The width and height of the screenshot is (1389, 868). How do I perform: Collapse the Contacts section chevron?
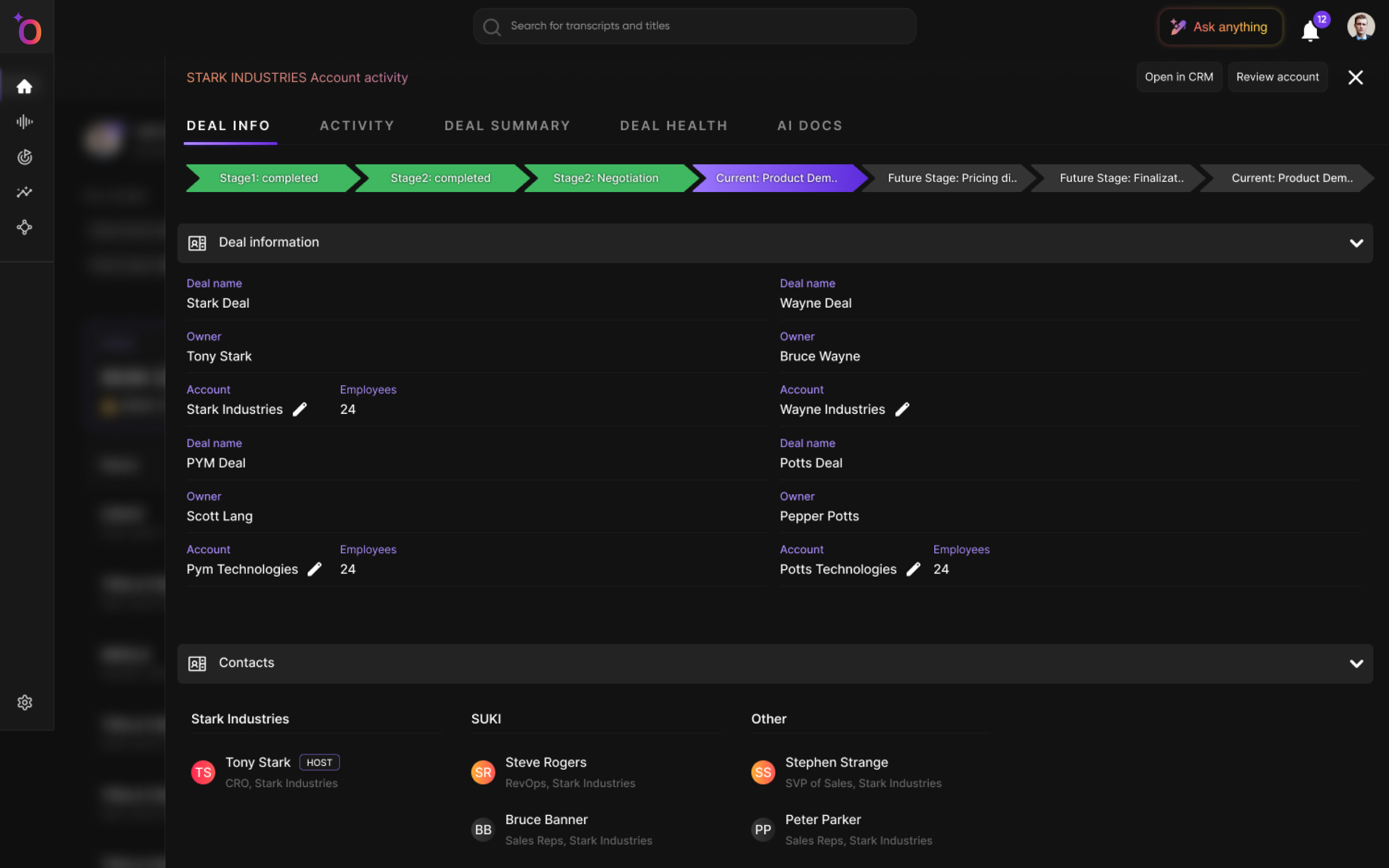(1356, 663)
